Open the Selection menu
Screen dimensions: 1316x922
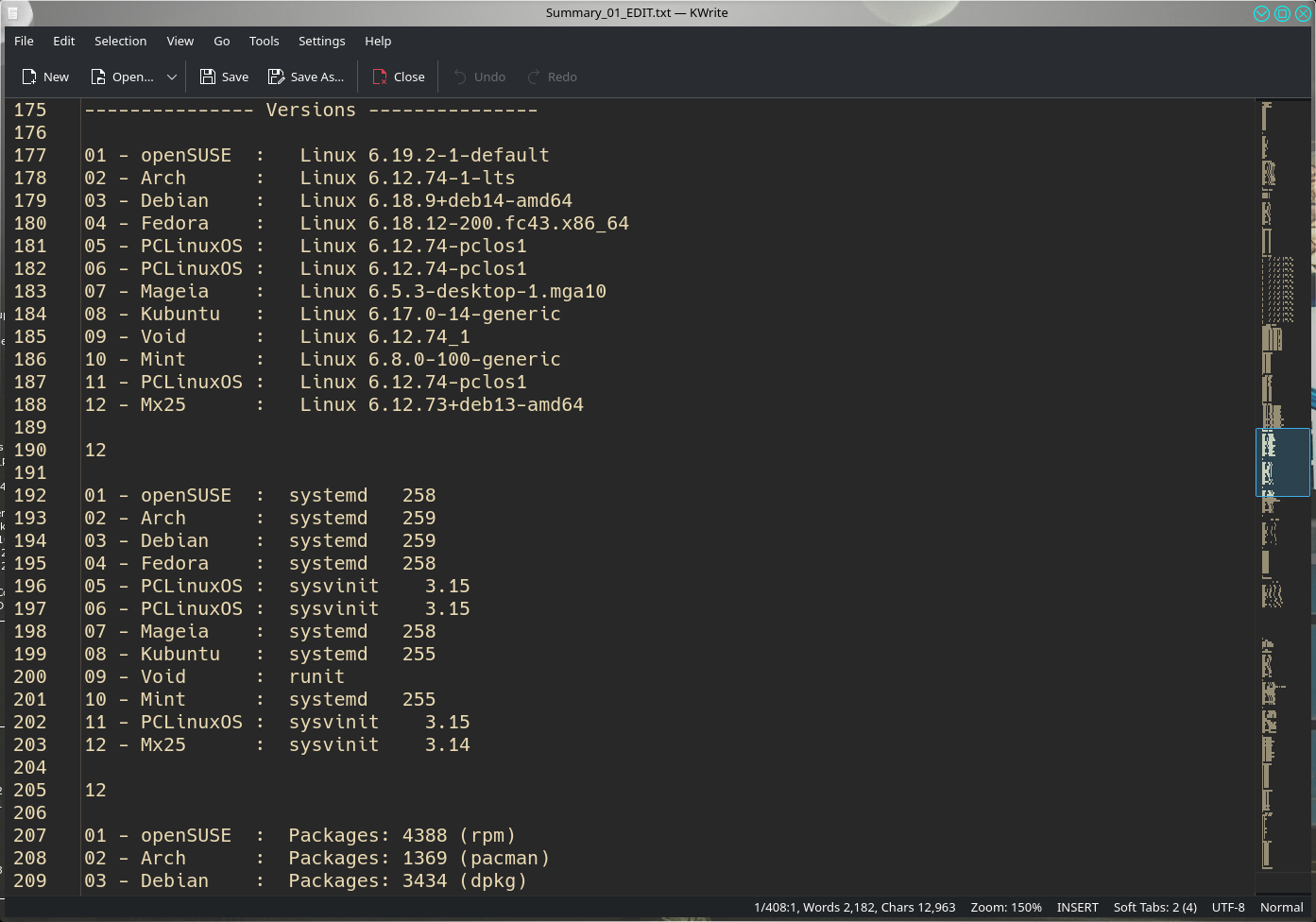point(120,41)
